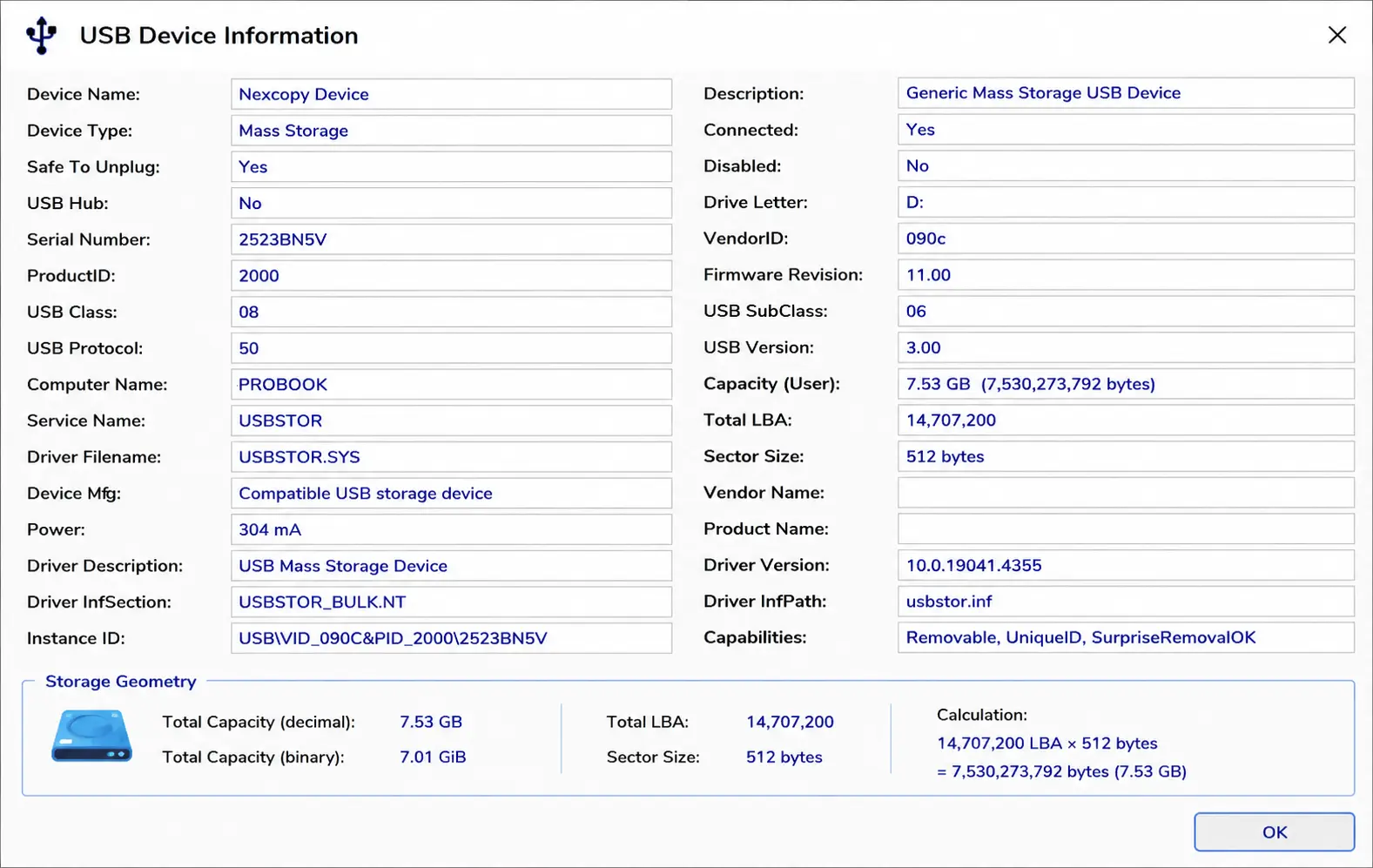Click the USB SubClass field showing 06
The width and height of the screenshot is (1373, 868).
tap(1126, 311)
